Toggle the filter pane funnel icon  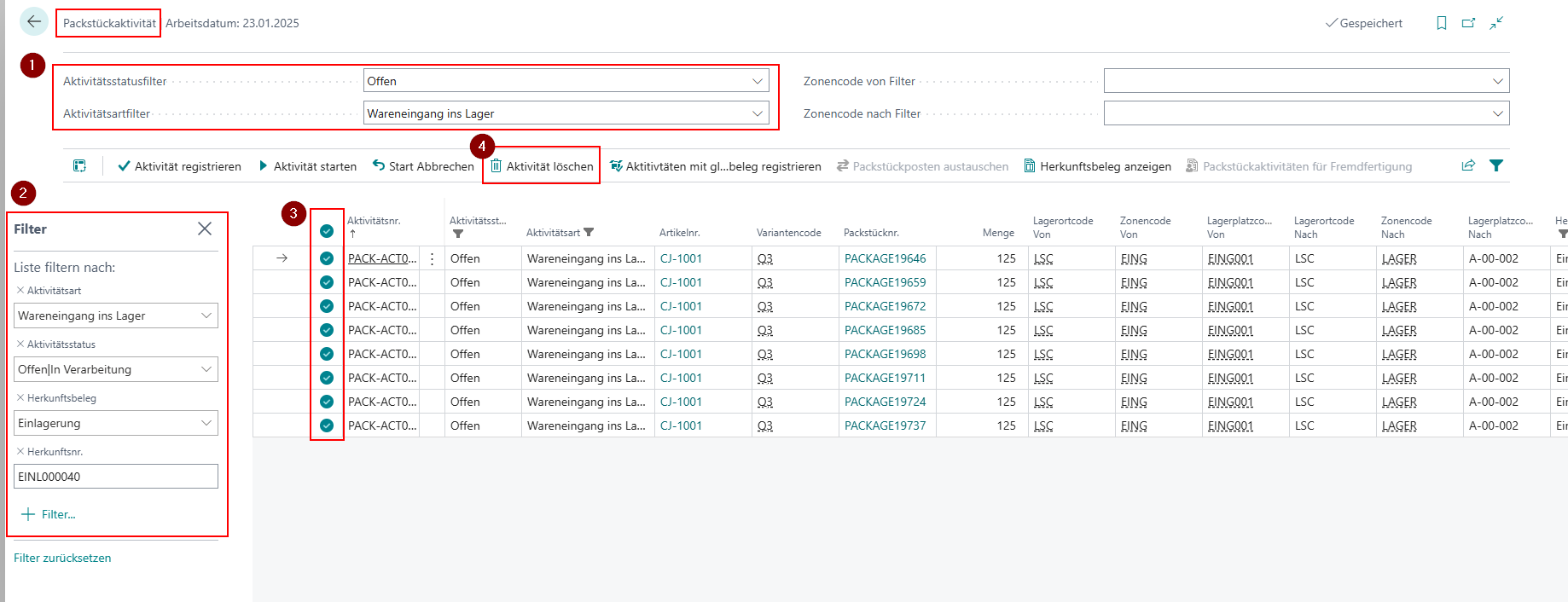tap(1496, 165)
